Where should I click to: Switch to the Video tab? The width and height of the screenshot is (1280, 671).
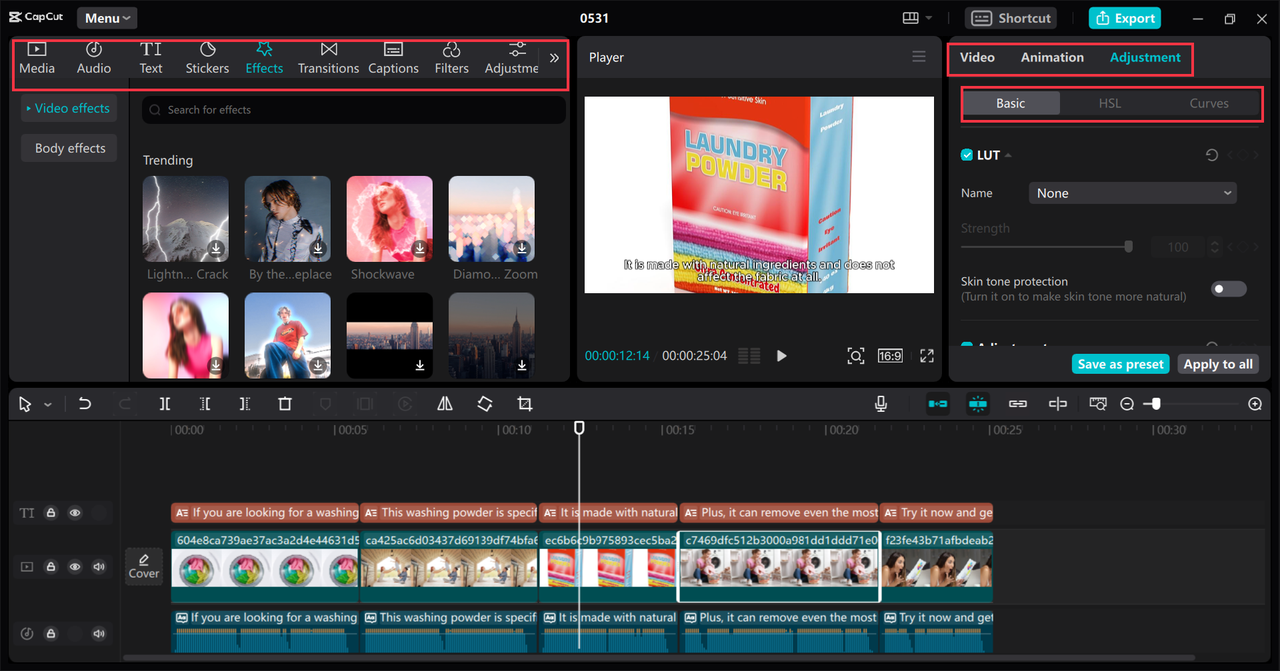977,57
